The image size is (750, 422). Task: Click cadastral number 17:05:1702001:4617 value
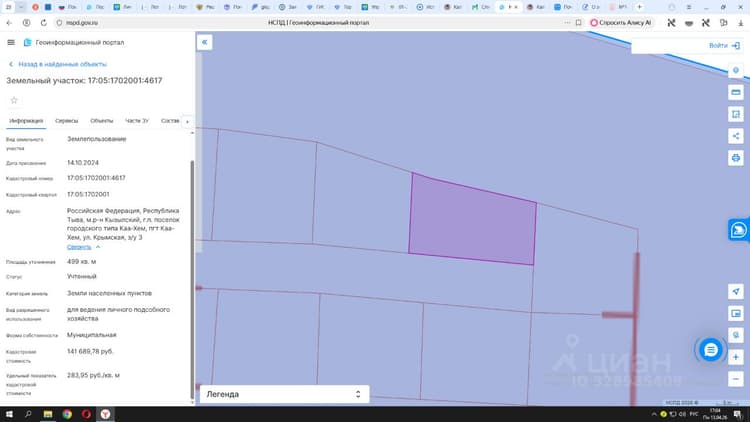(96, 178)
